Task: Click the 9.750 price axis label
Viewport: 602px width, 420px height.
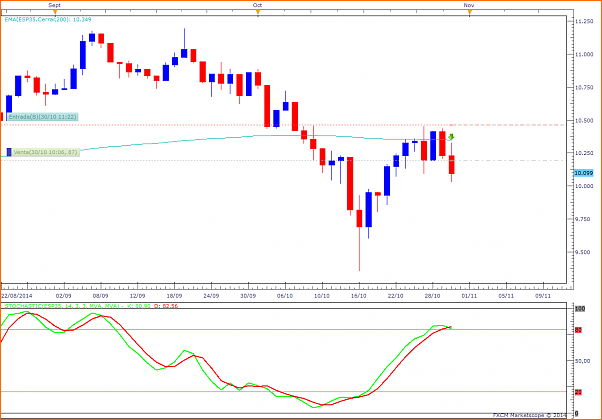Action: [x=584, y=219]
